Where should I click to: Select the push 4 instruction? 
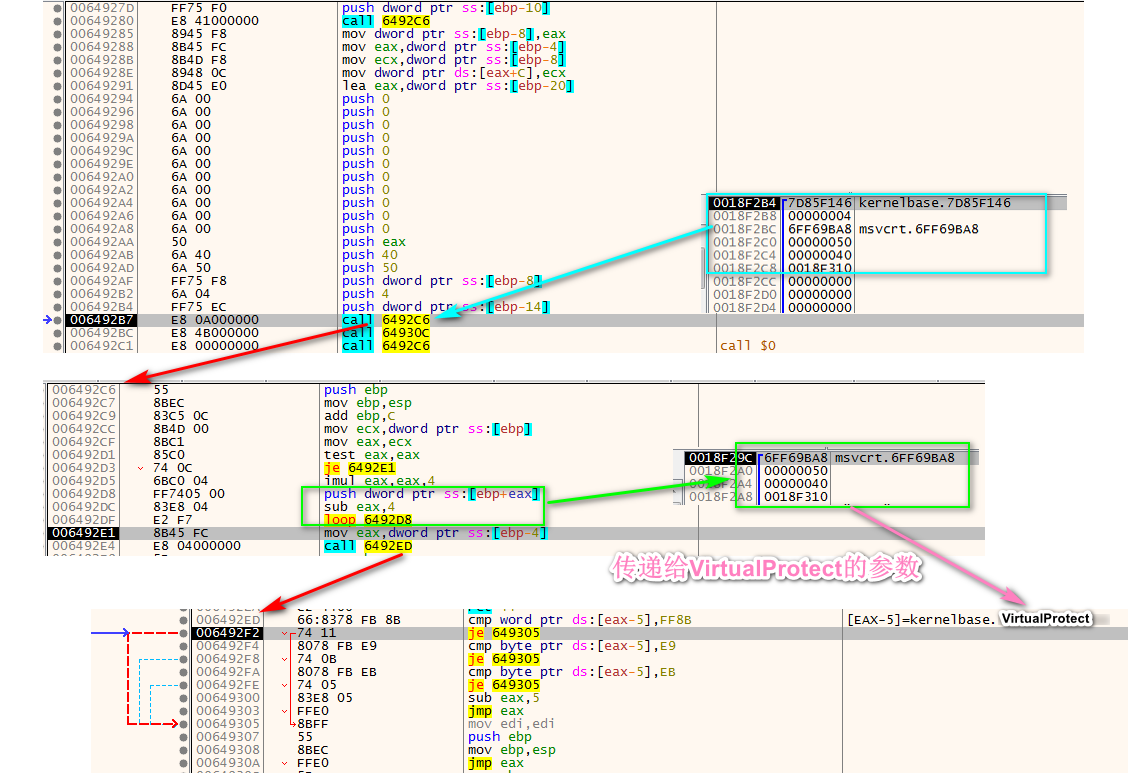(x=365, y=294)
